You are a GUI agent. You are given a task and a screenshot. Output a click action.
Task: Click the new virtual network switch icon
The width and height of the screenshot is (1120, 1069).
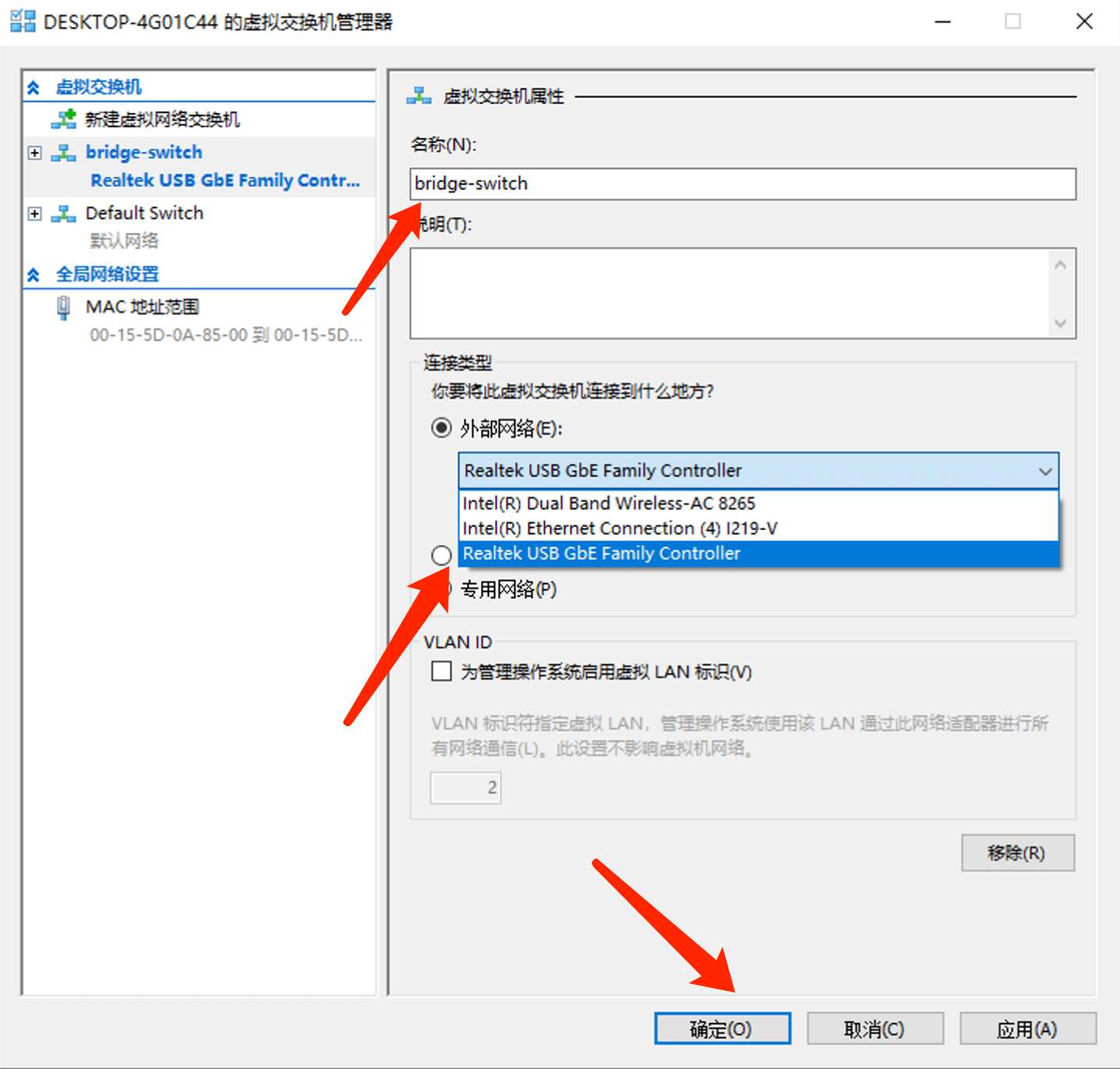tap(64, 119)
